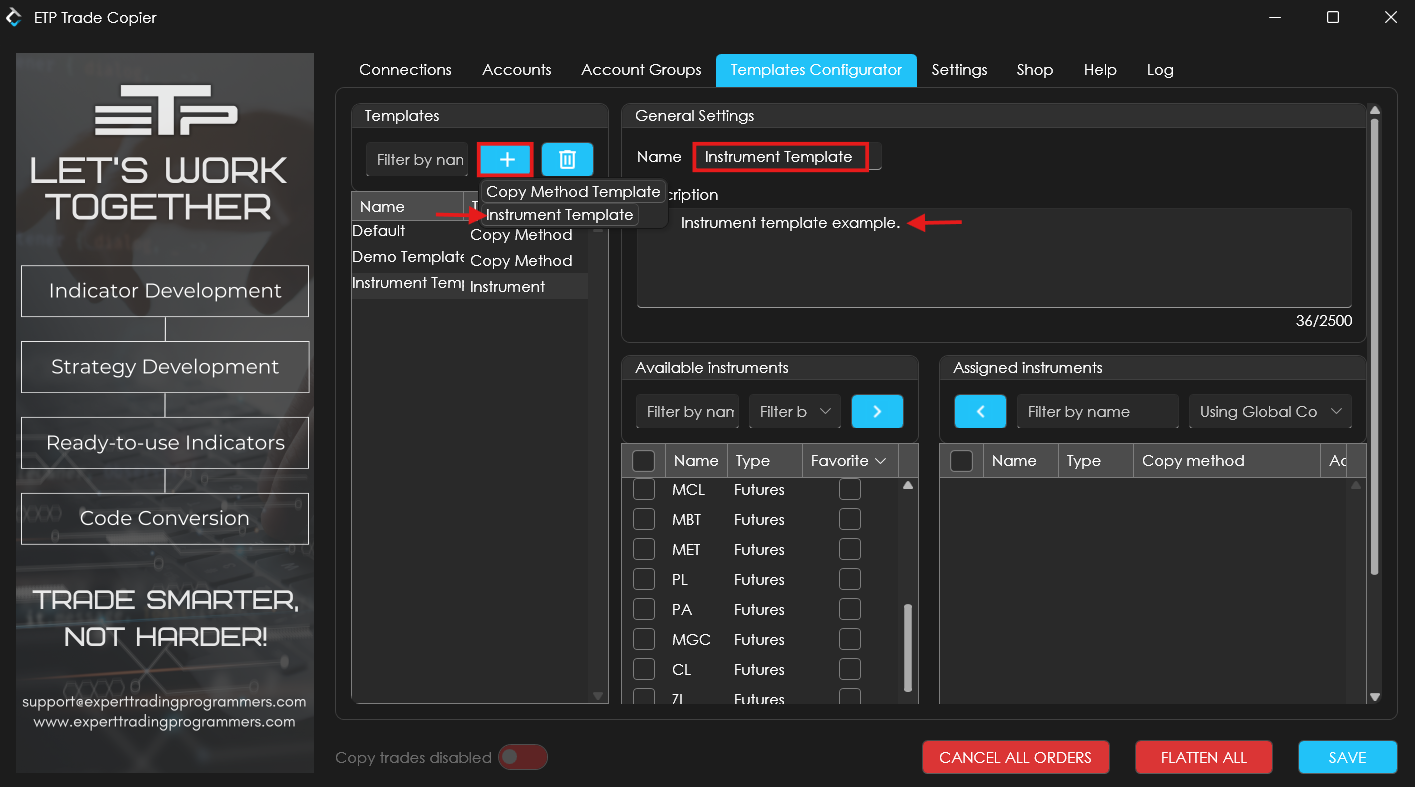Click the trash delete template button
This screenshot has width=1415, height=787.
[567, 159]
